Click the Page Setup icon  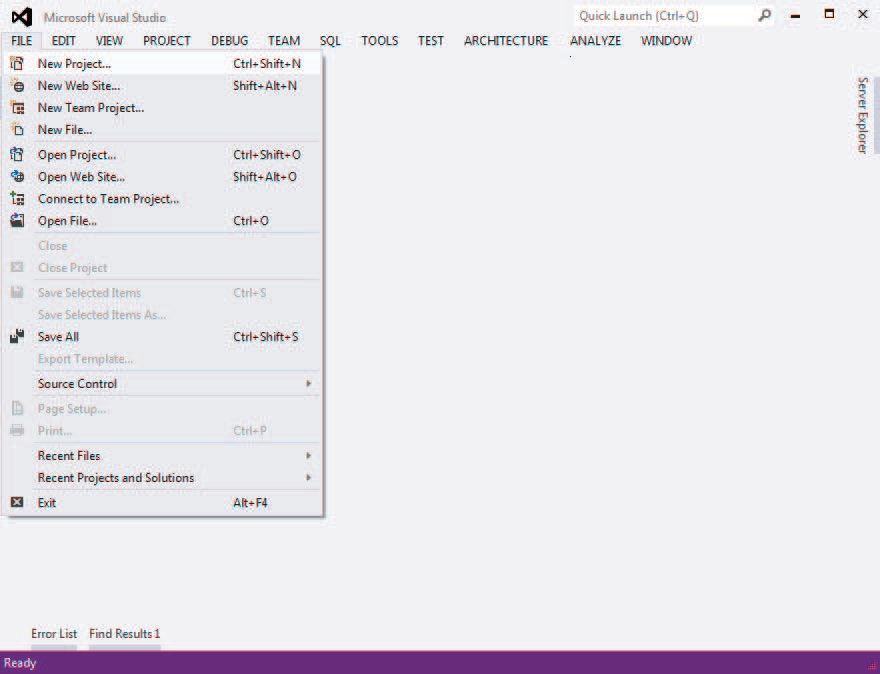click(17, 409)
